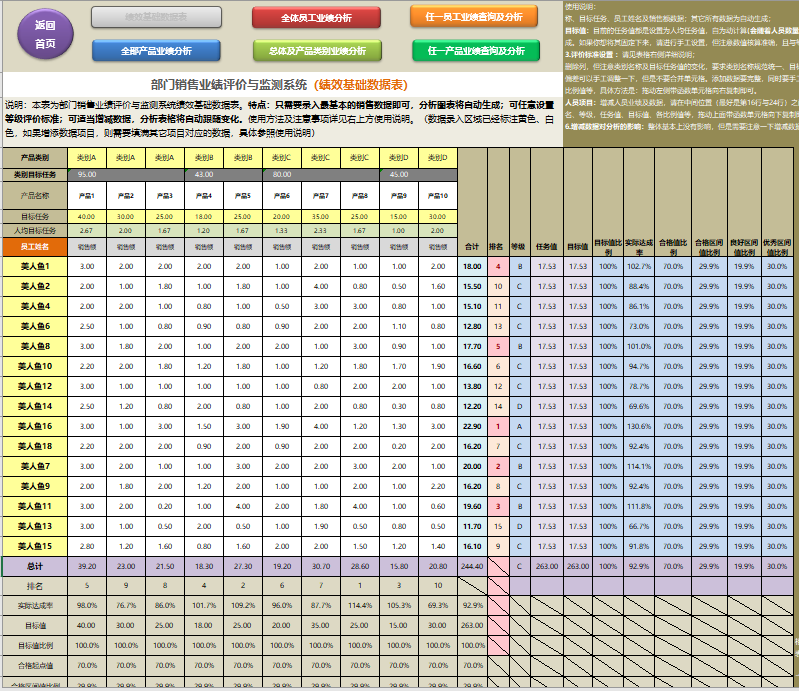Select the 目标值比例 row label at bottom
The image size is (799, 691).
point(35,645)
